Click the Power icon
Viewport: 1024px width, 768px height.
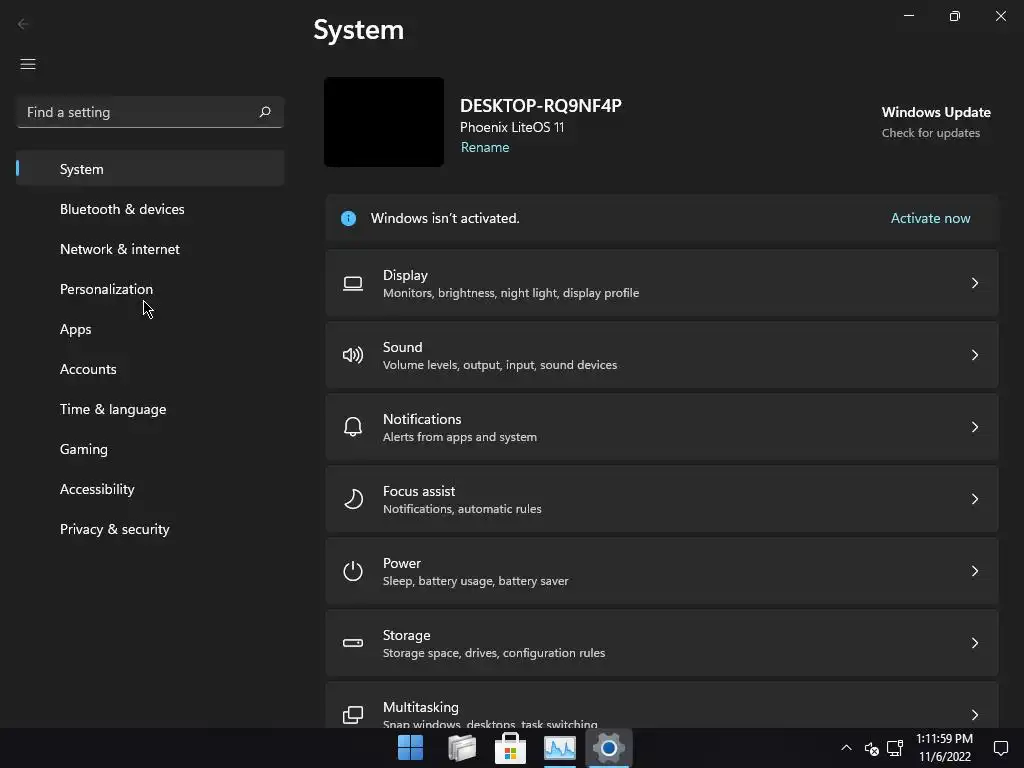(353, 571)
